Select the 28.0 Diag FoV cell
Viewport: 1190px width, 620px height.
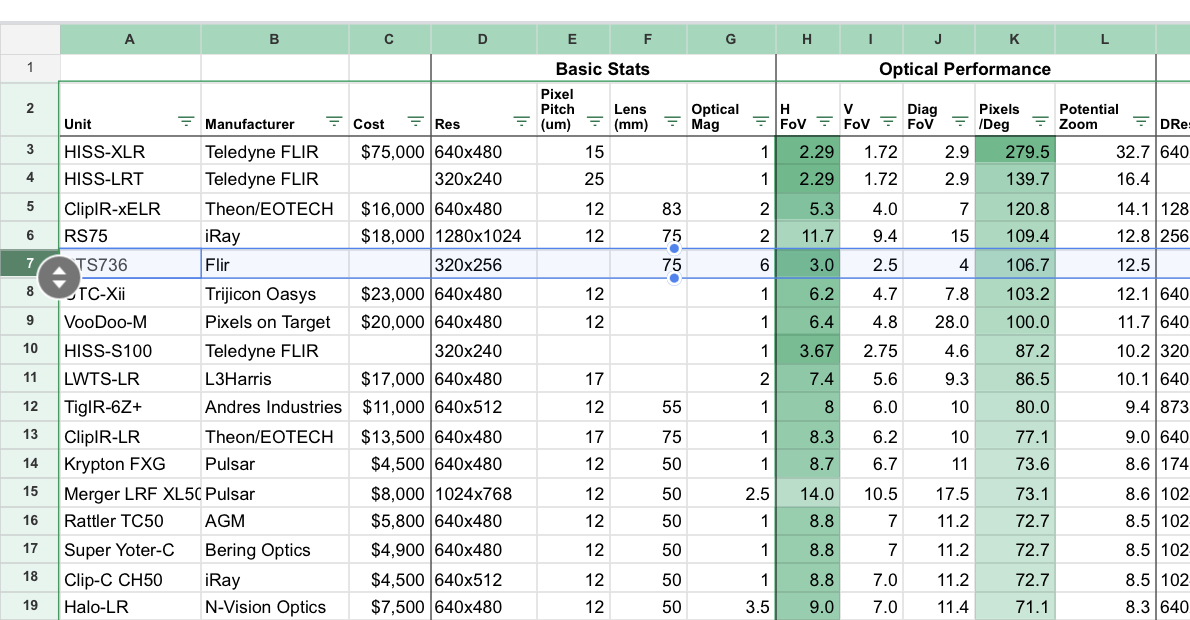(x=938, y=323)
